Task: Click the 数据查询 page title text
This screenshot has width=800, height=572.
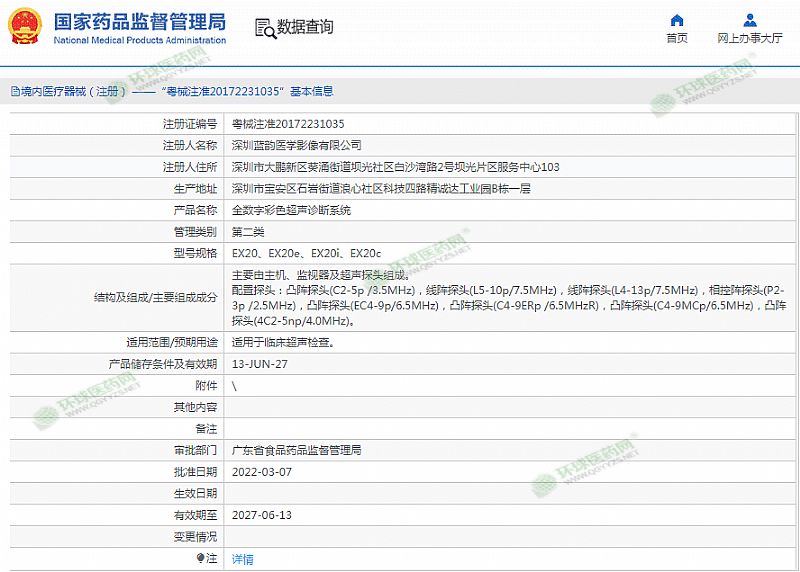Action: pyautogui.click(x=305, y=28)
